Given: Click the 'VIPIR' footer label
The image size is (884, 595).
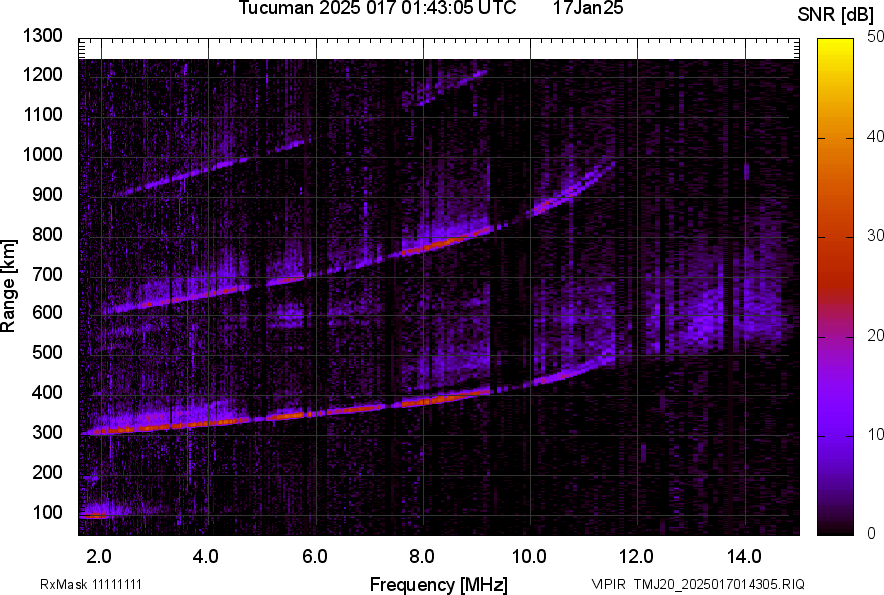Looking at the screenshot, I should click(608, 584).
